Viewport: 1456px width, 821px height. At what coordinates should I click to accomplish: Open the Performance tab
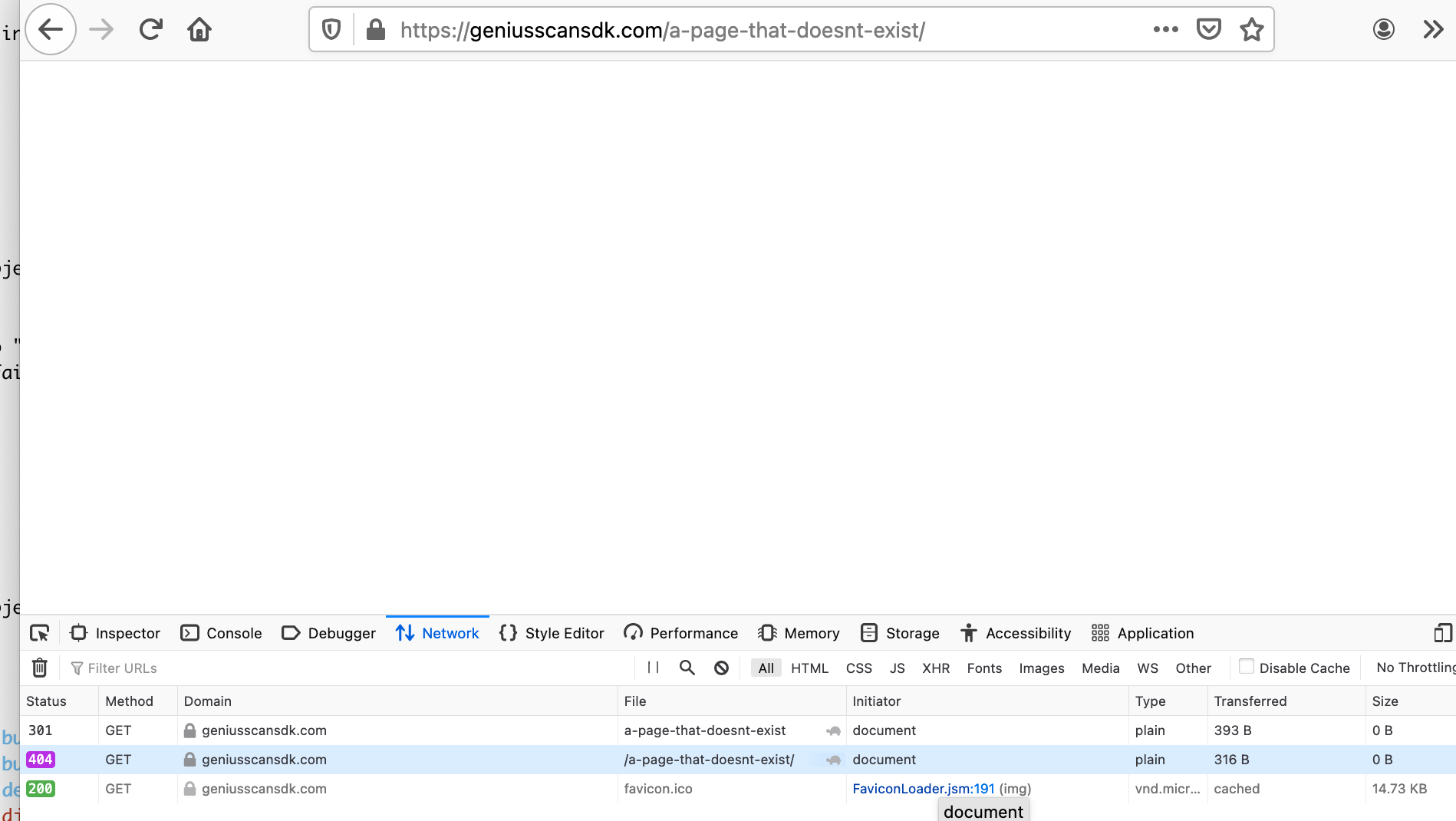point(681,633)
